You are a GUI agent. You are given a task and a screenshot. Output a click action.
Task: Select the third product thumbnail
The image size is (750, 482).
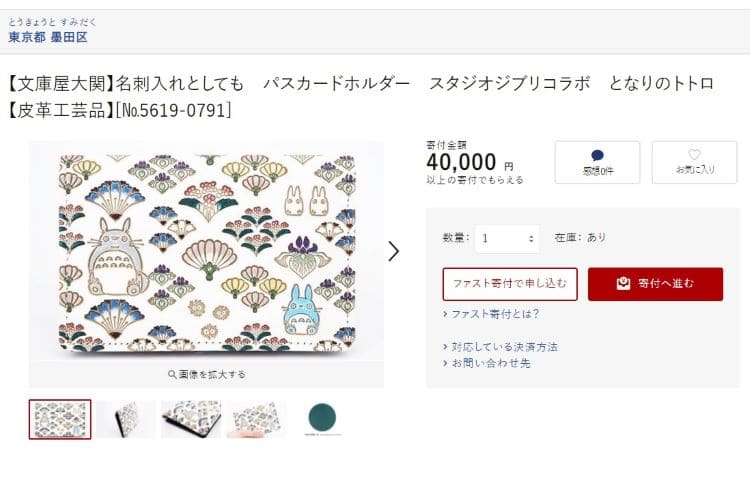click(x=191, y=419)
